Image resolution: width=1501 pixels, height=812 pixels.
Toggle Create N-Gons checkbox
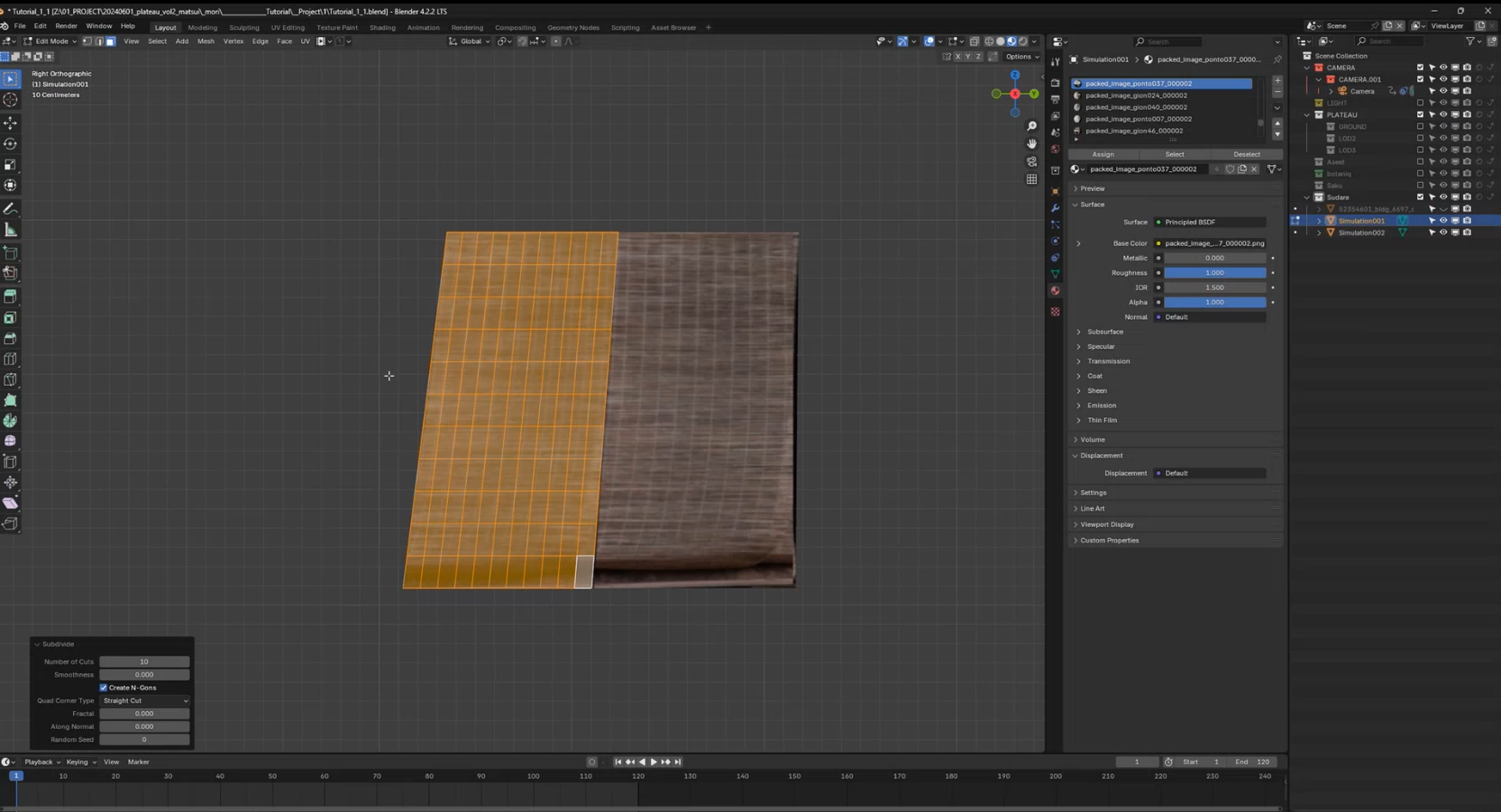coord(104,688)
